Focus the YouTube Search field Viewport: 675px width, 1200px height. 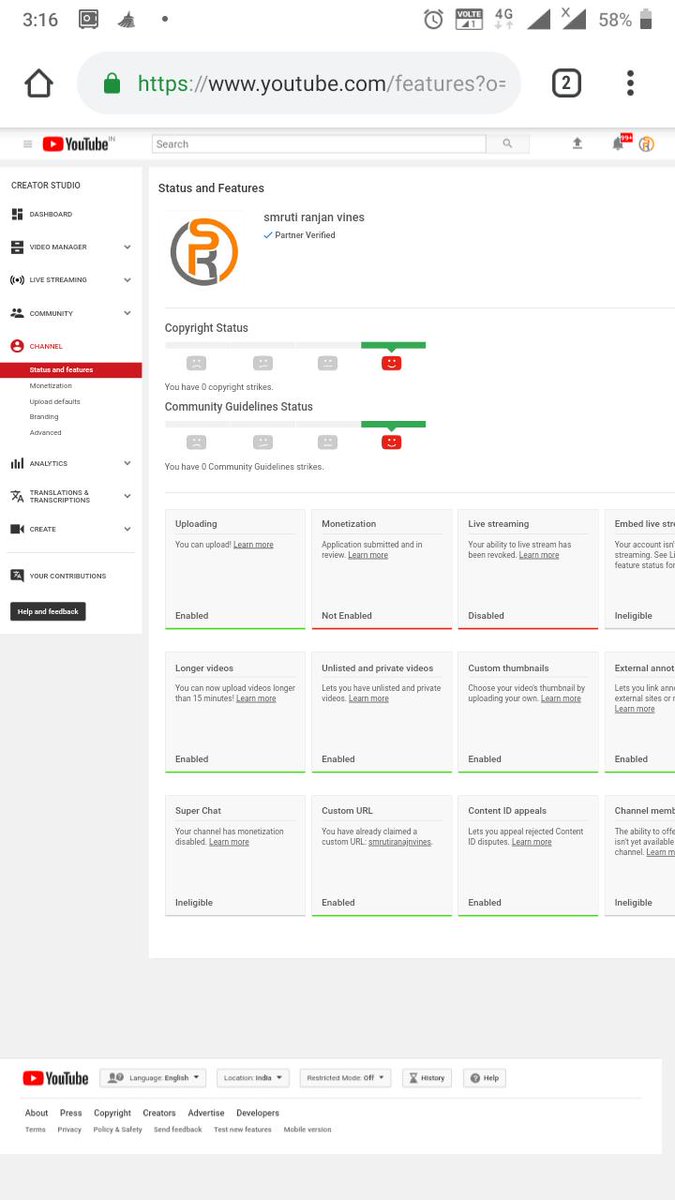[x=319, y=144]
